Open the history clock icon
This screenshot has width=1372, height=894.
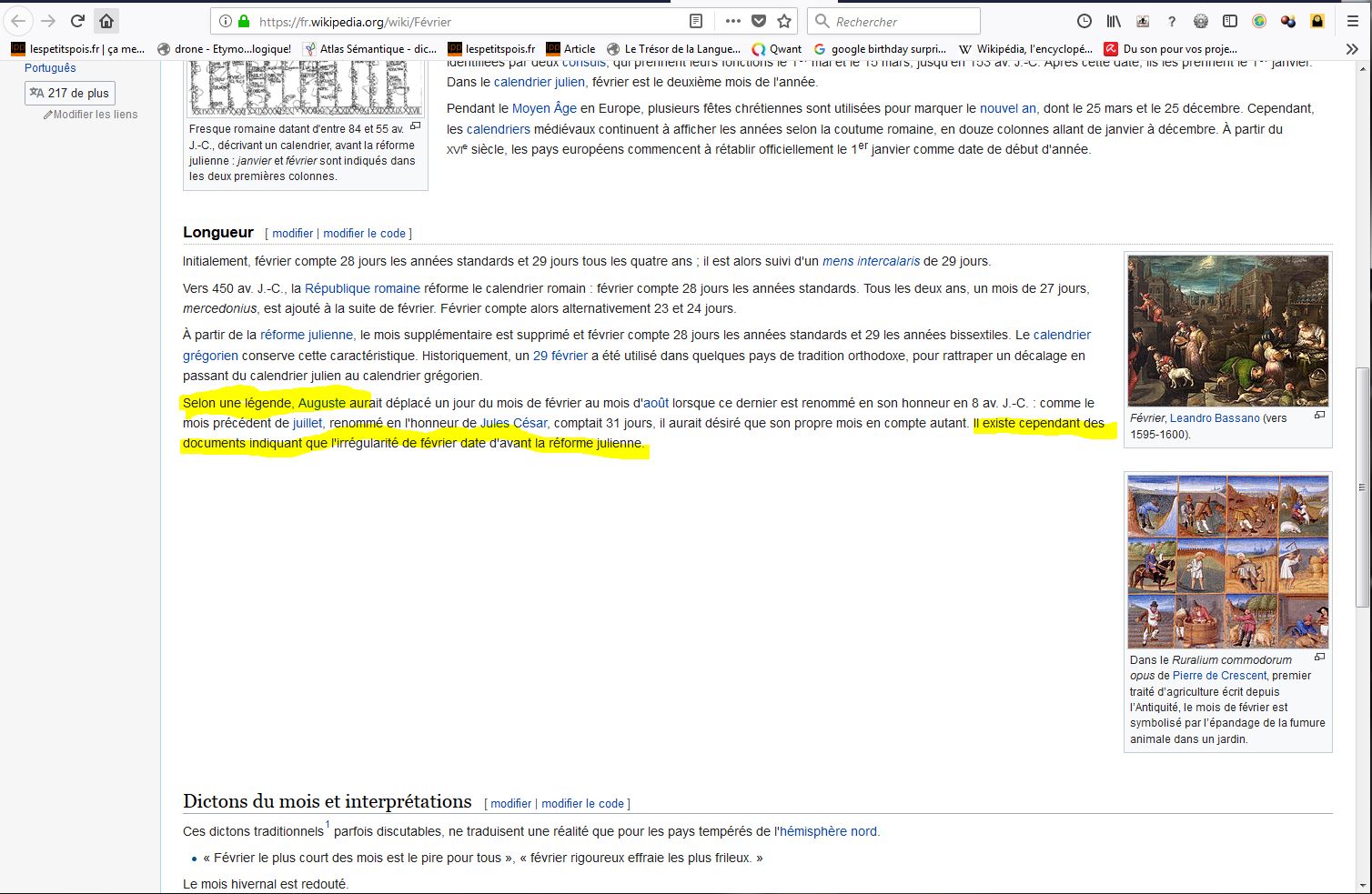(1084, 21)
